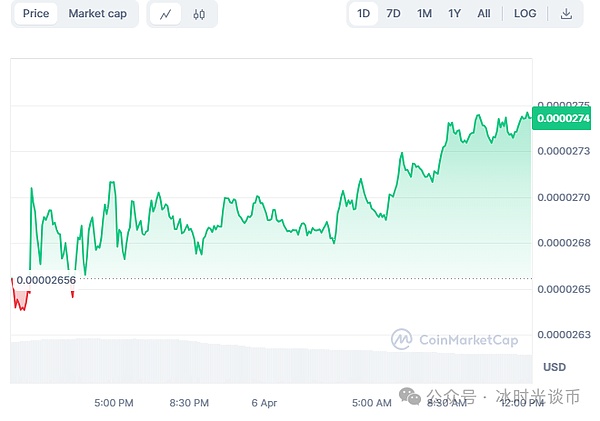The height and width of the screenshot is (421, 600).
Task: Click the USD currency label
Action: [554, 367]
